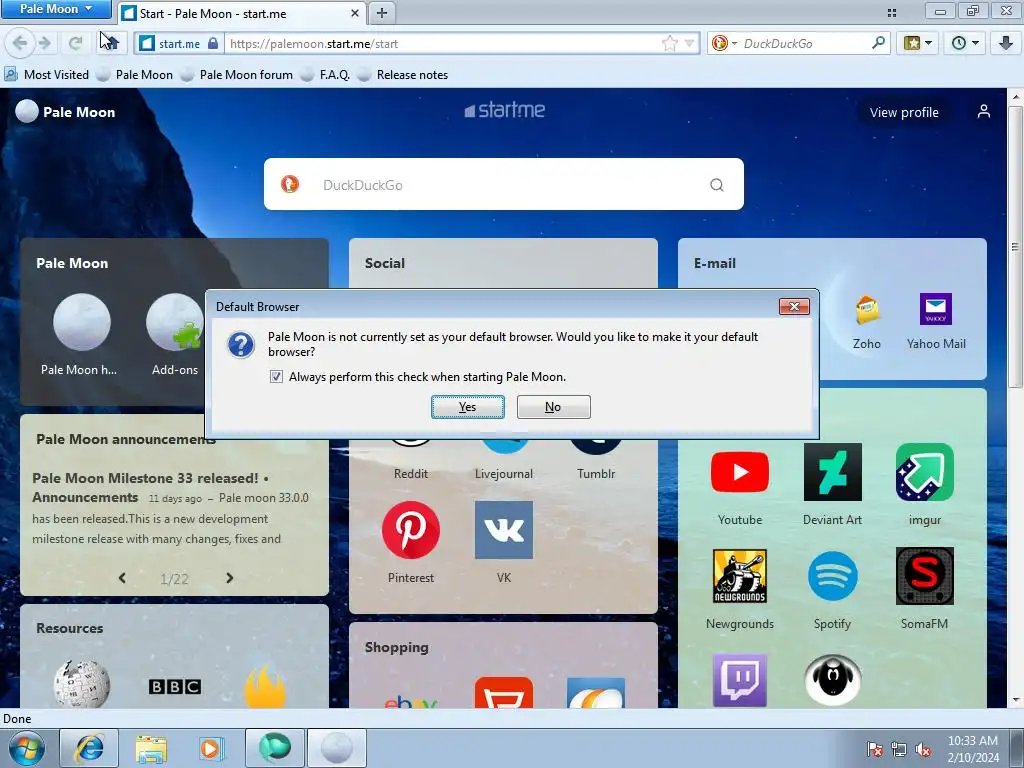Click the user account icon
Image resolution: width=1024 pixels, height=768 pixels.
984,112
